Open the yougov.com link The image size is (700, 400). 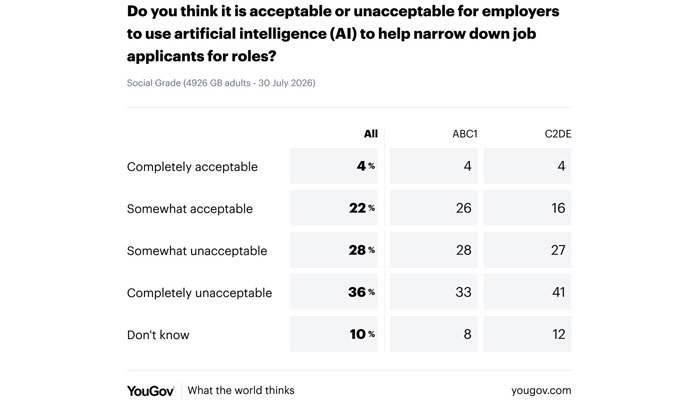(541, 391)
